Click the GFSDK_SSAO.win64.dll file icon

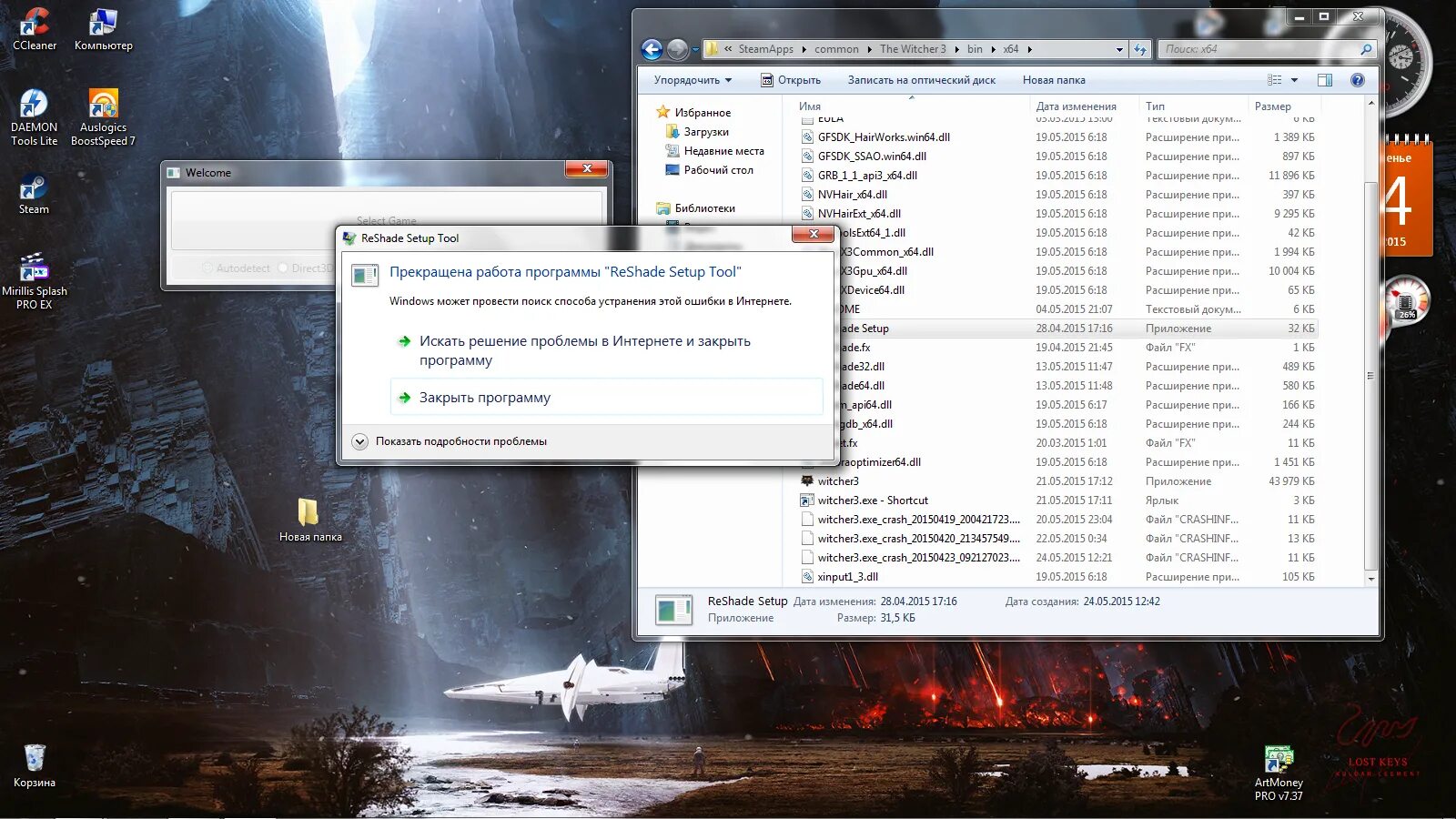(x=807, y=157)
